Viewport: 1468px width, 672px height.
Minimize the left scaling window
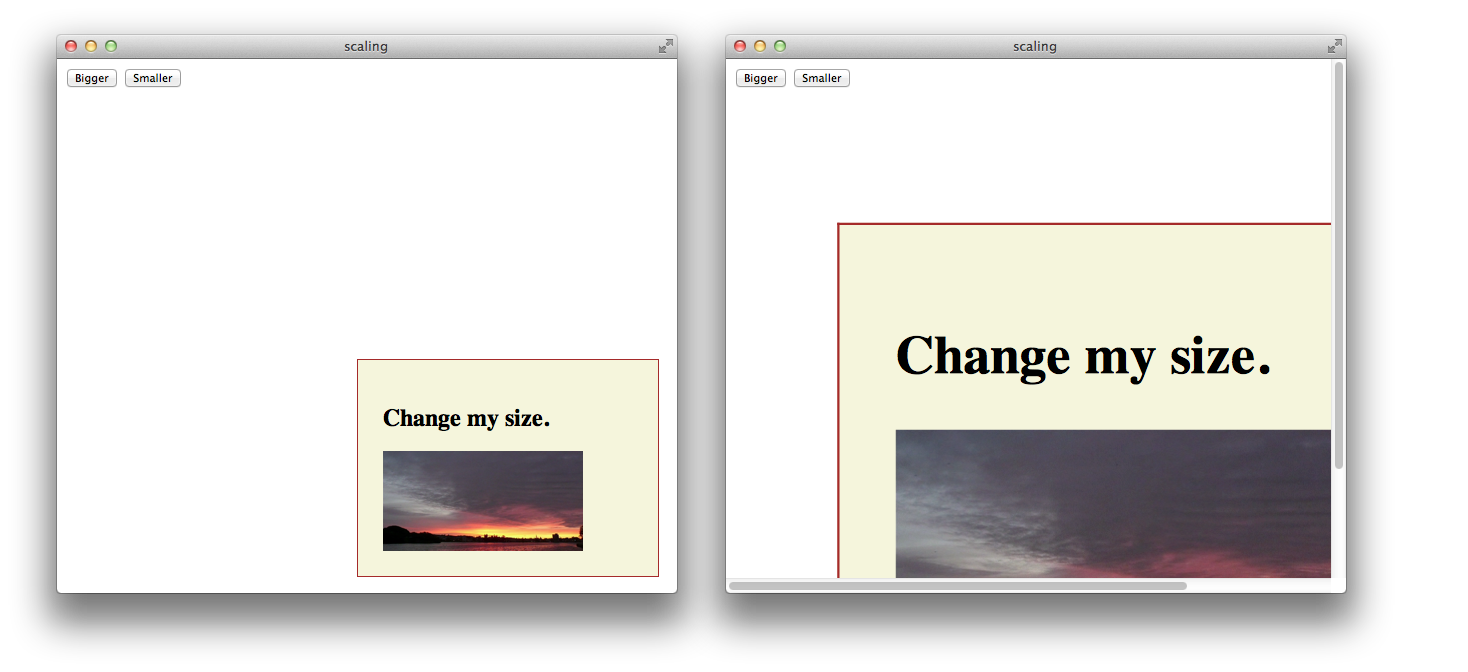click(91, 46)
